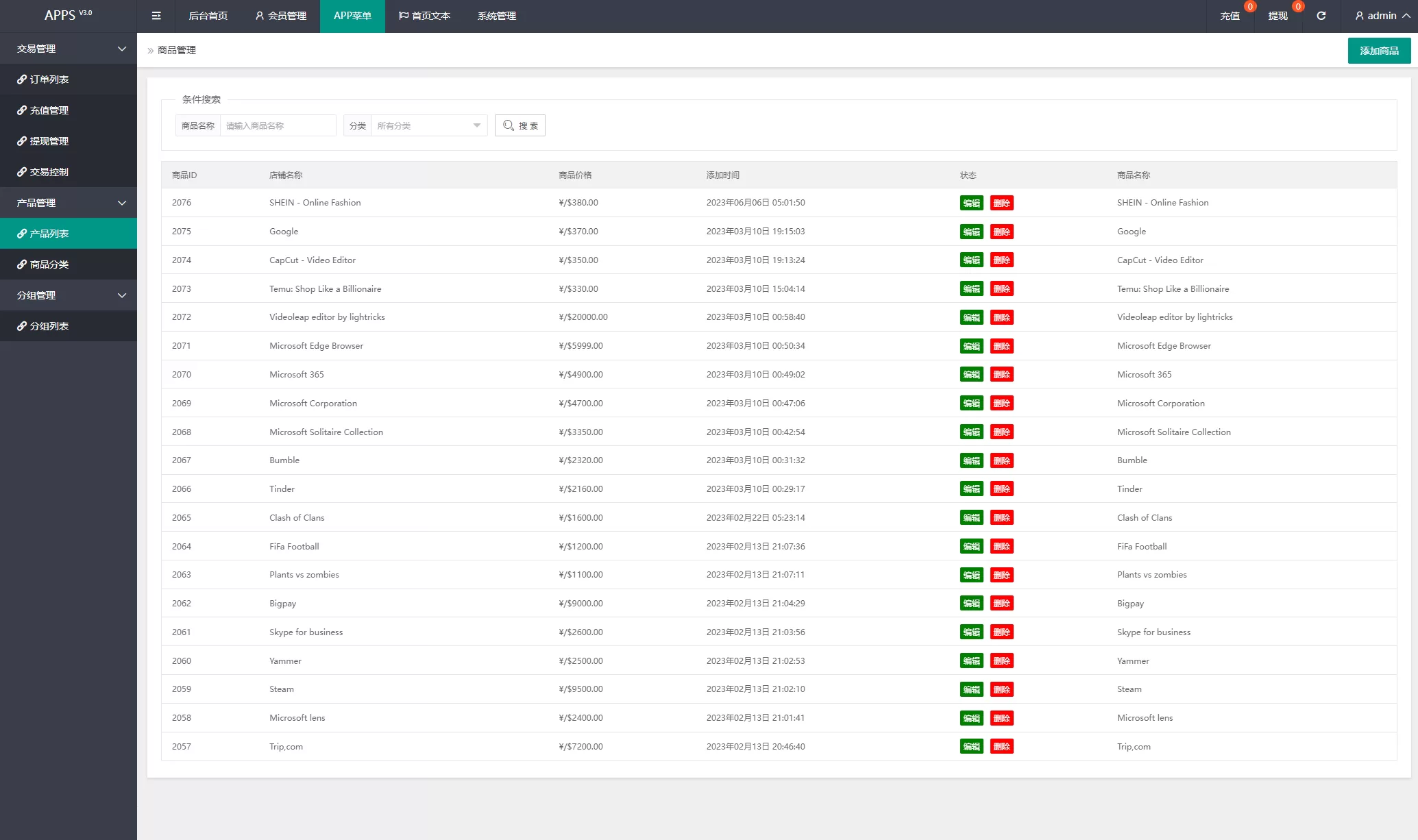Image resolution: width=1418 pixels, height=840 pixels.
Task: Open 商品分类 sidebar entry
Action: coord(49,264)
